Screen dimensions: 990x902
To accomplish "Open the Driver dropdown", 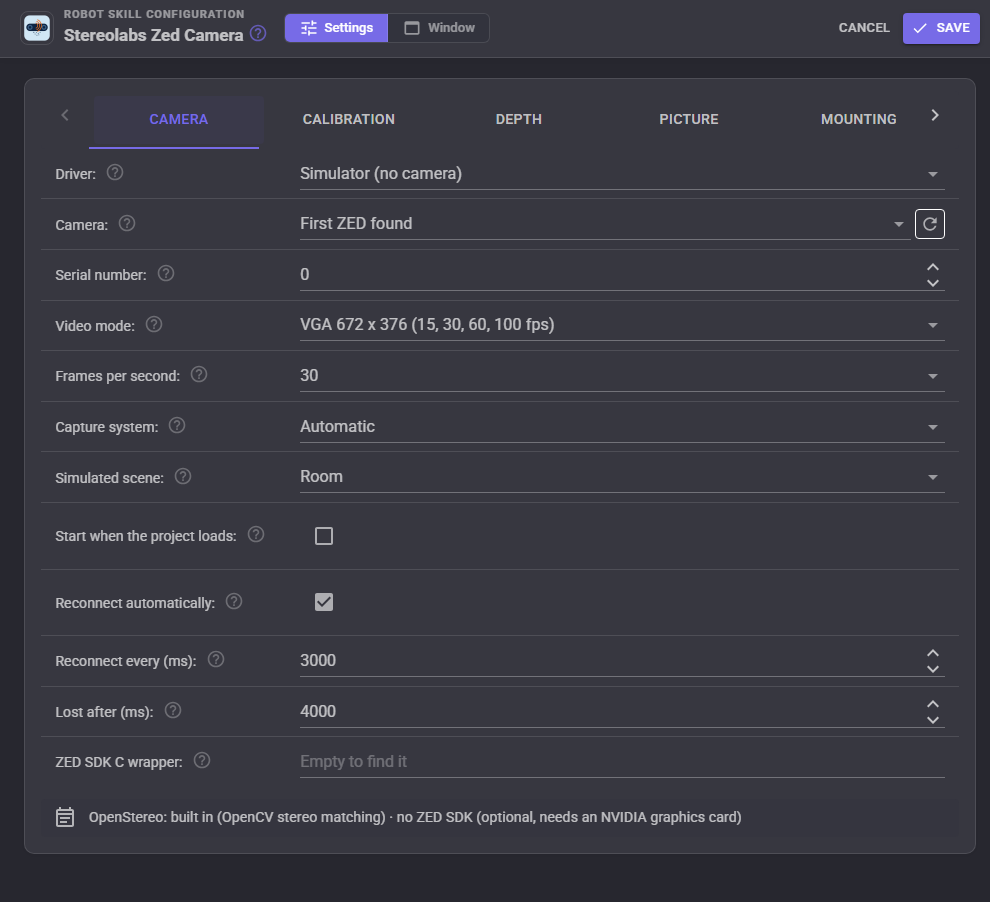I will pyautogui.click(x=622, y=174).
